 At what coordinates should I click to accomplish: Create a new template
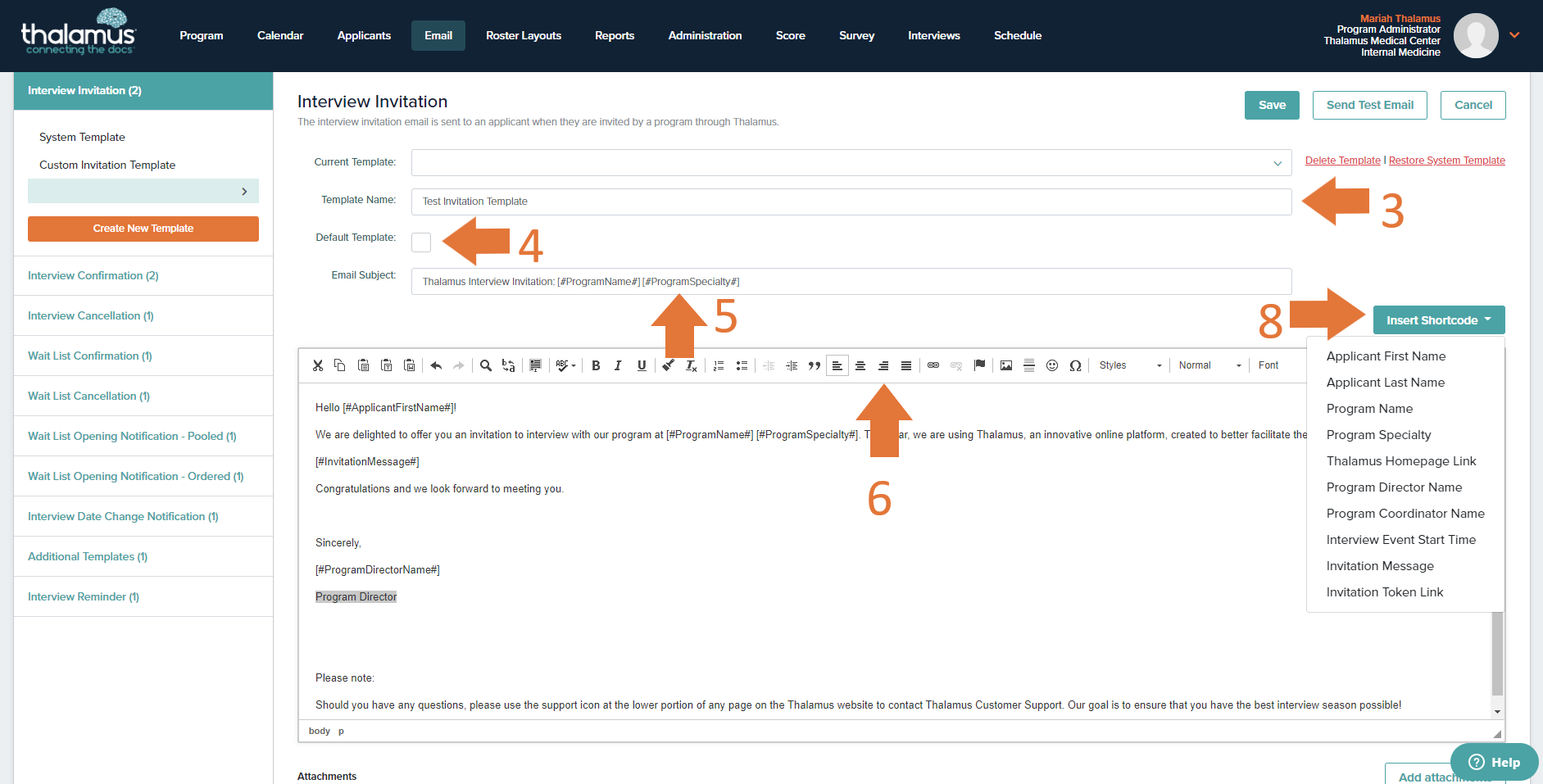coord(143,229)
